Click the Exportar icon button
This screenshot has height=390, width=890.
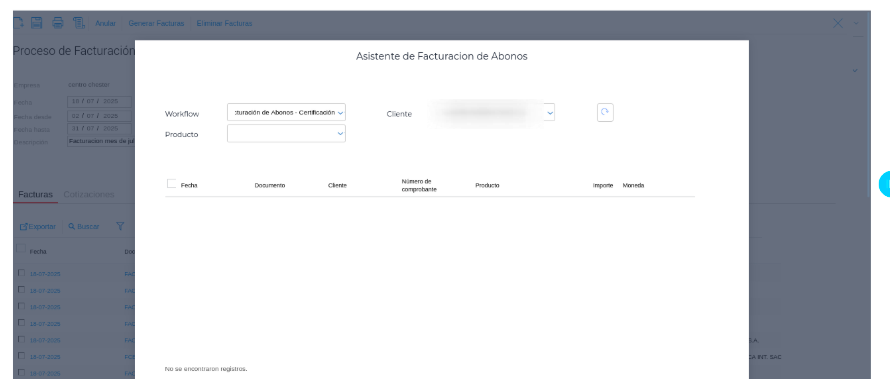(38, 227)
